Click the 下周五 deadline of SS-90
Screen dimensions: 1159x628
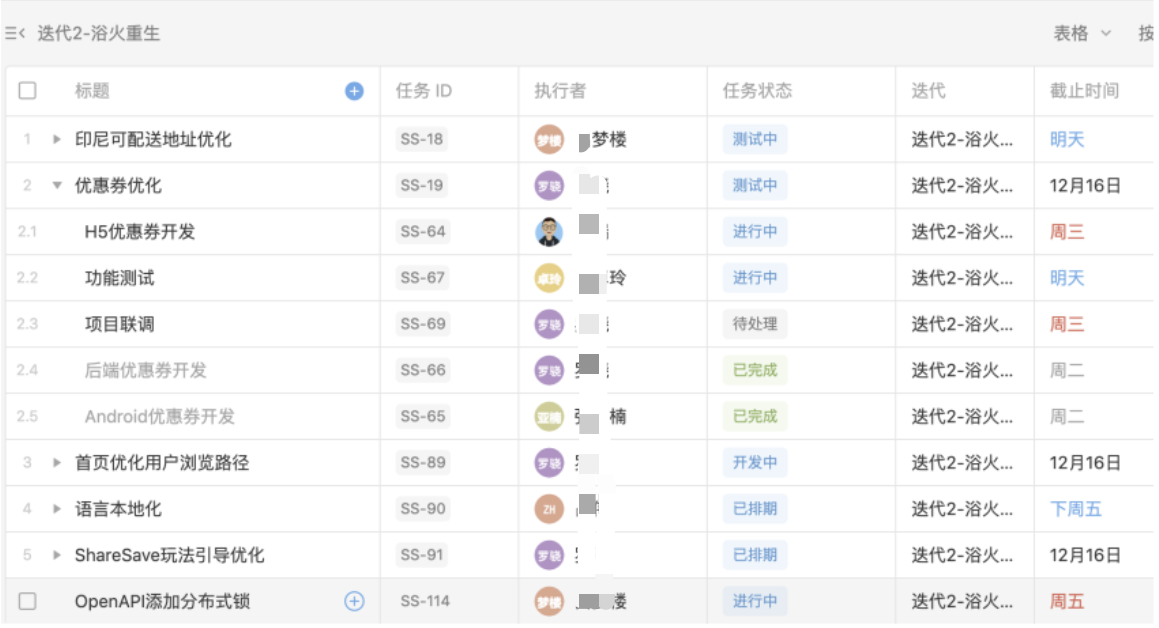click(1075, 509)
